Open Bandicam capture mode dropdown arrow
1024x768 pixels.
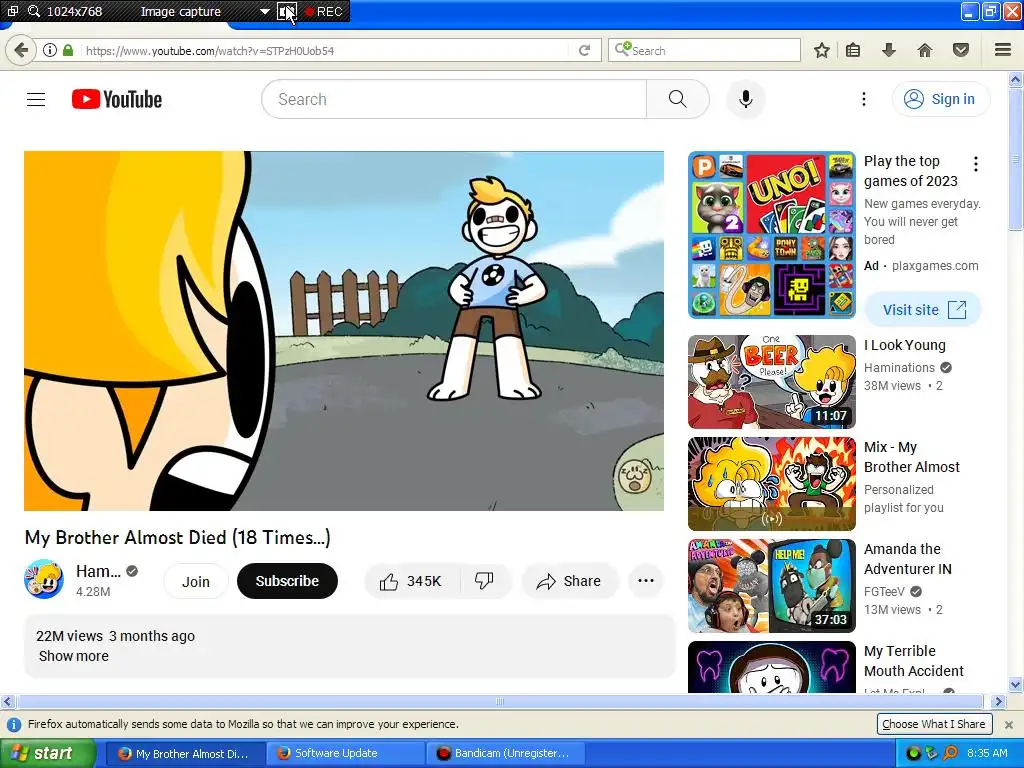(264, 11)
